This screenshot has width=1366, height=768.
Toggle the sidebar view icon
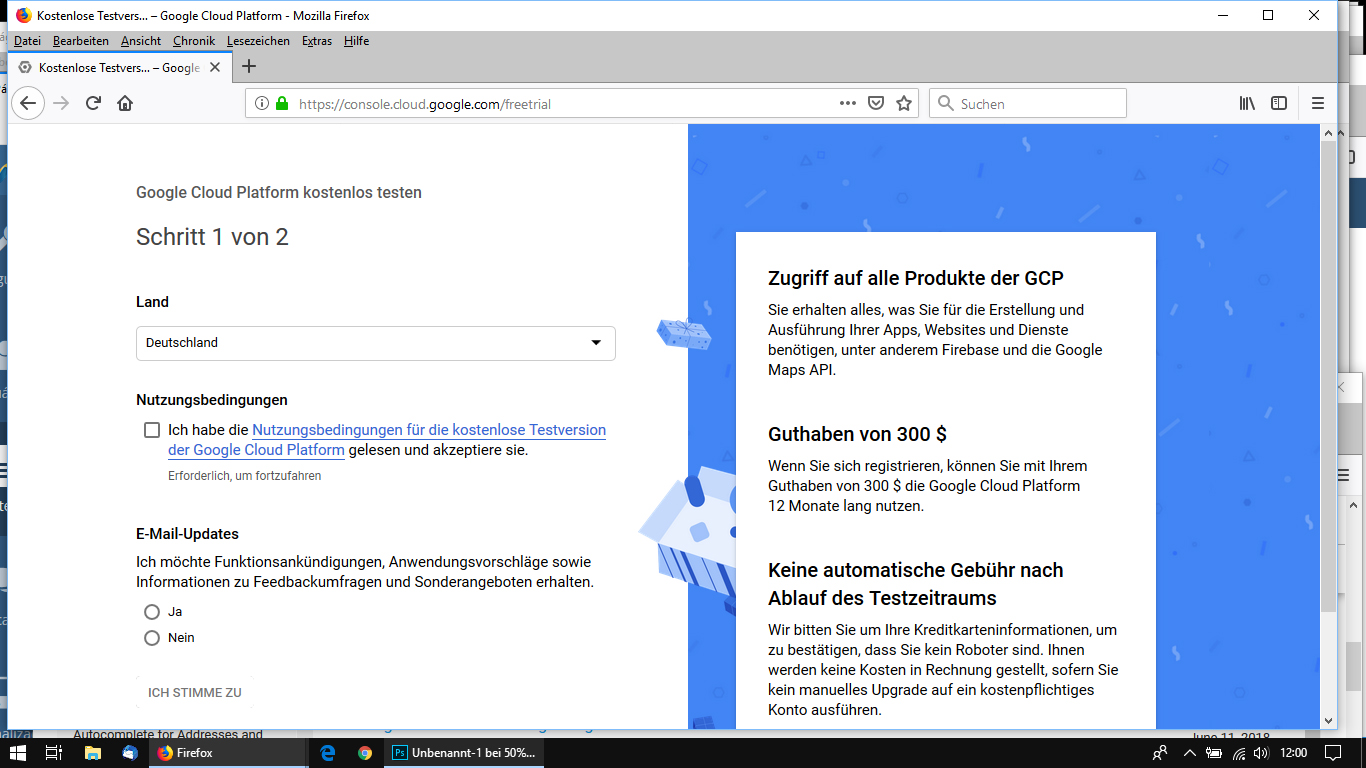1279,103
